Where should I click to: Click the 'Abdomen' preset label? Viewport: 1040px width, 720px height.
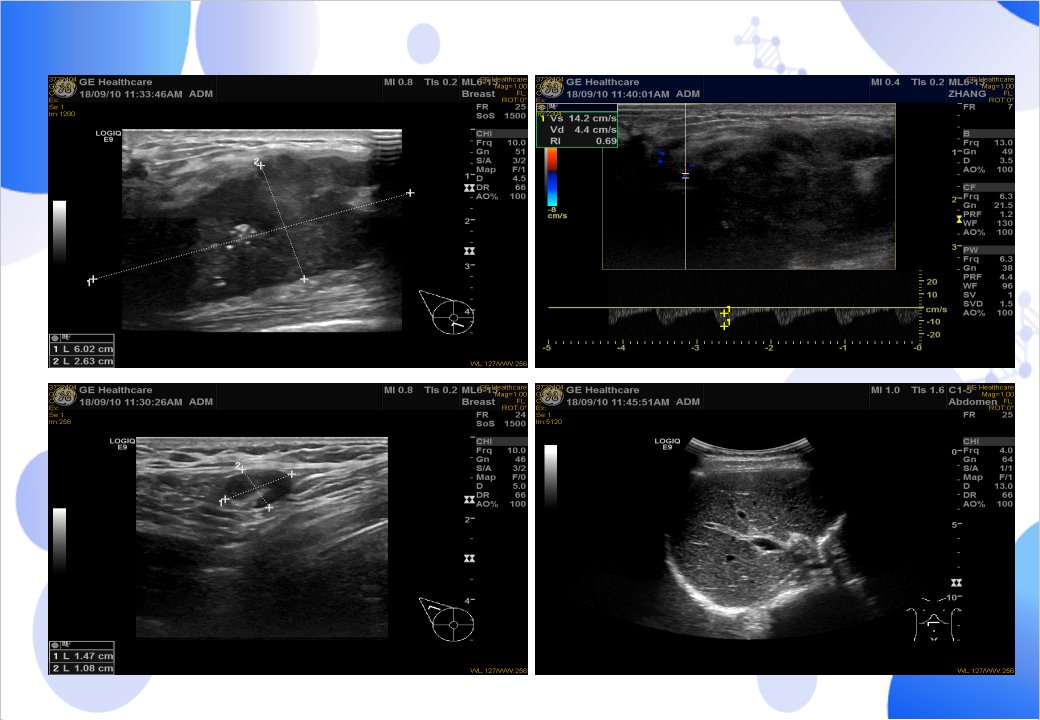coord(972,402)
